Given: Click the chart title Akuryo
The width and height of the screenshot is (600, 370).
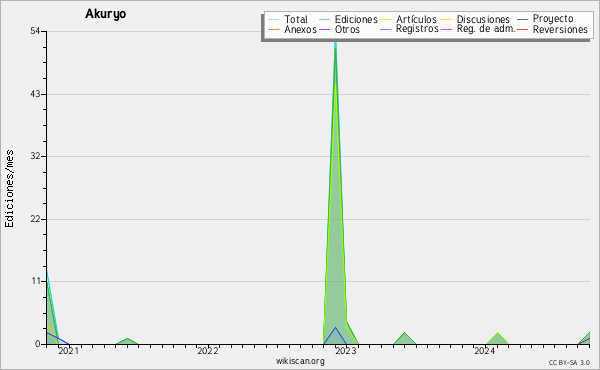Looking at the screenshot, I should pyautogui.click(x=106, y=14).
